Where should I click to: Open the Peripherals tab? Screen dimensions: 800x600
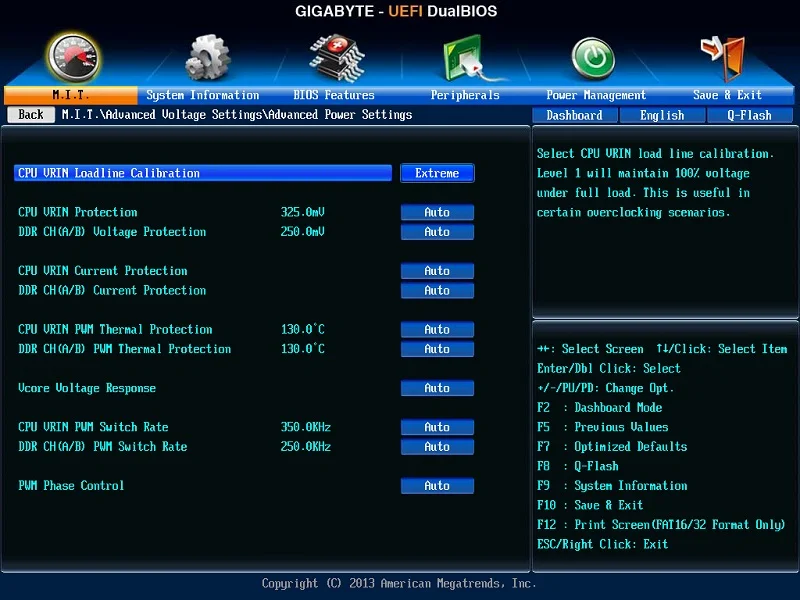tap(465, 95)
